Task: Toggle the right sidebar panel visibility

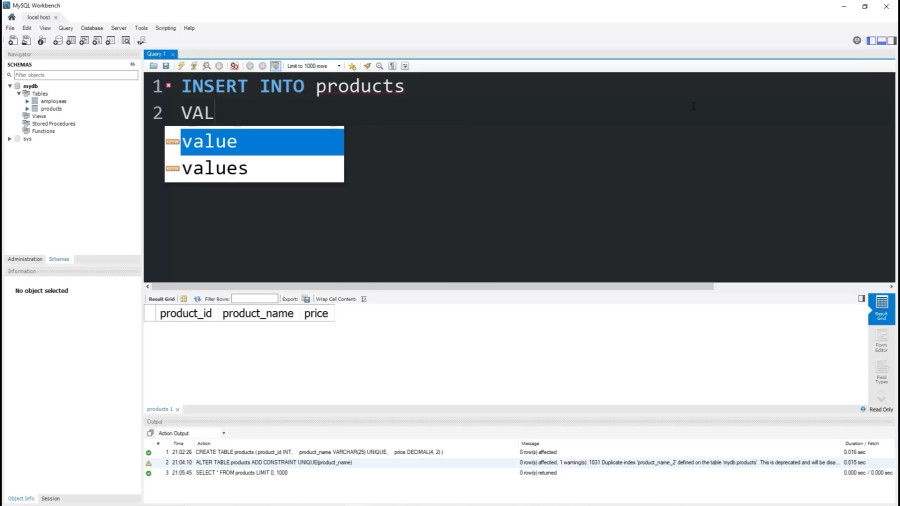Action: tap(891, 40)
